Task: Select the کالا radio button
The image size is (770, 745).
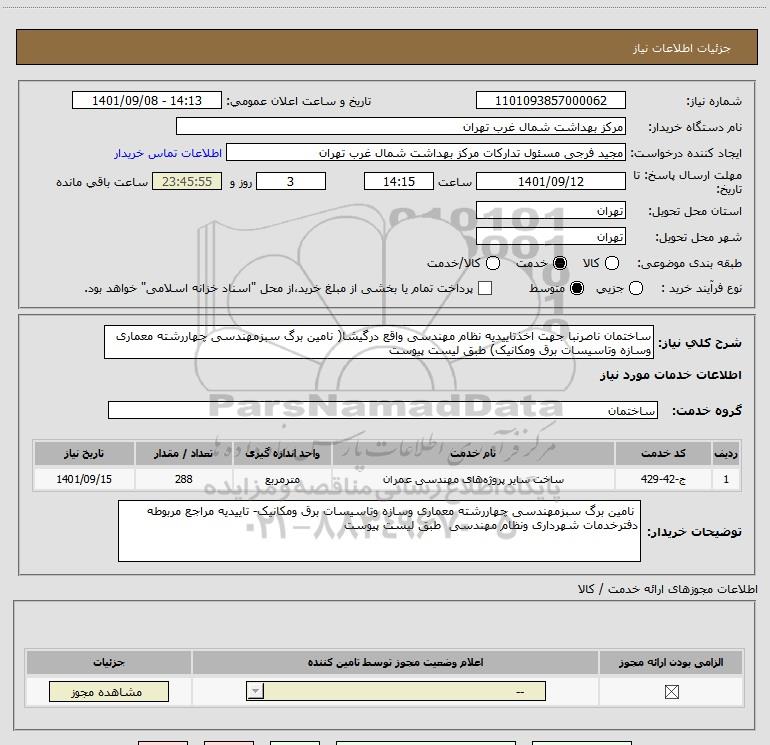Action: [612, 263]
